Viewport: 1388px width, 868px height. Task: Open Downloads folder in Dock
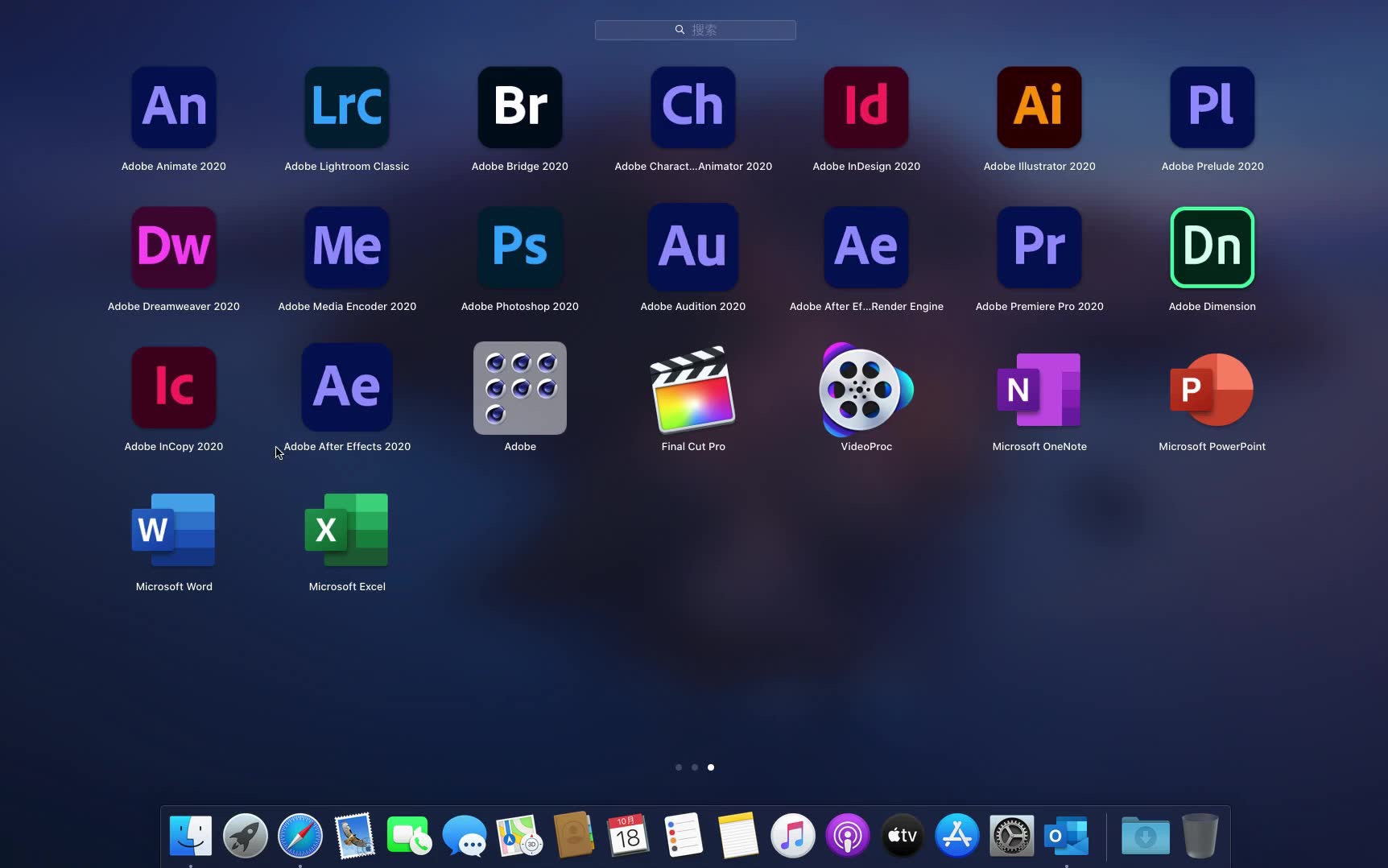(x=1146, y=836)
